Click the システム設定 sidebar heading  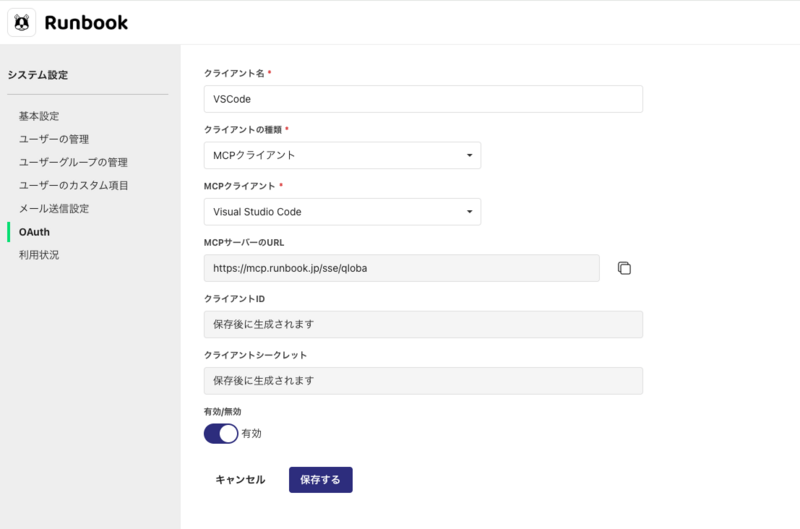(x=38, y=75)
